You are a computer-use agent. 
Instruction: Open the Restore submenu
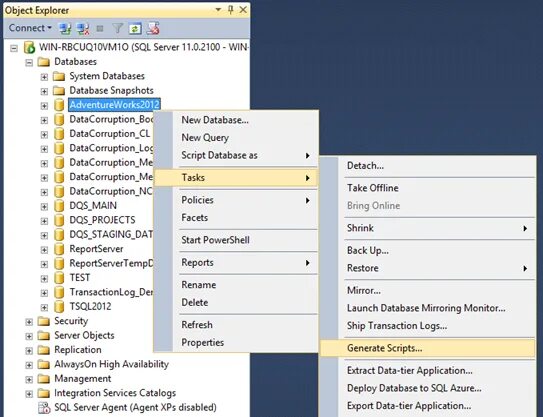coord(427,268)
